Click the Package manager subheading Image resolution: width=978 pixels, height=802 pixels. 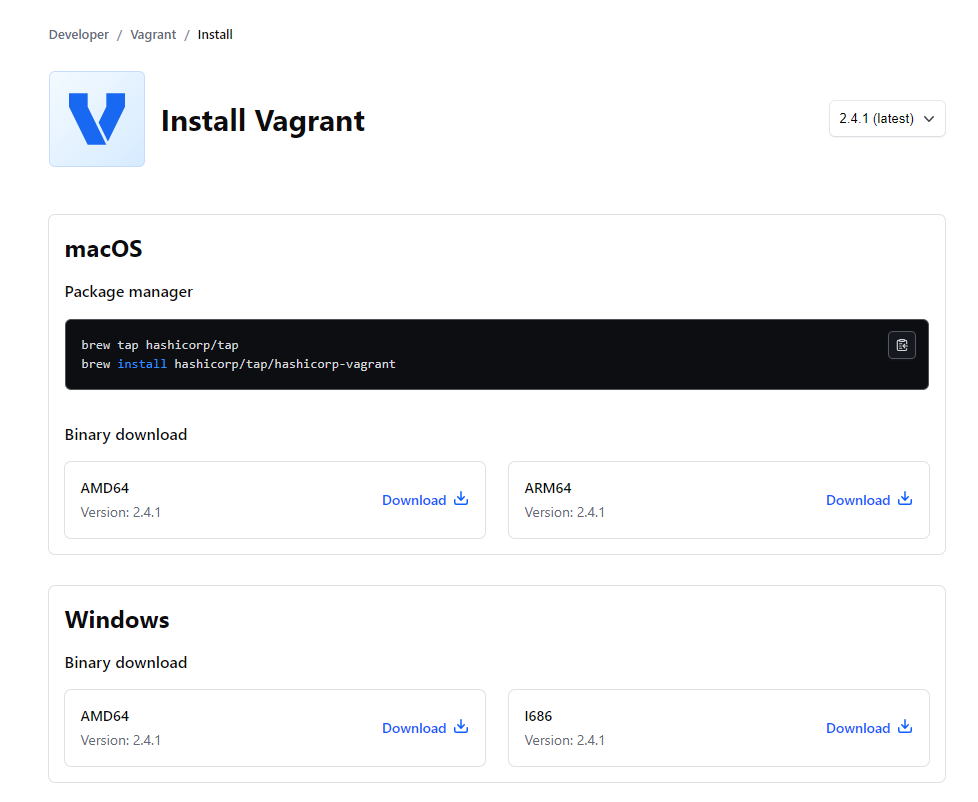pos(128,292)
